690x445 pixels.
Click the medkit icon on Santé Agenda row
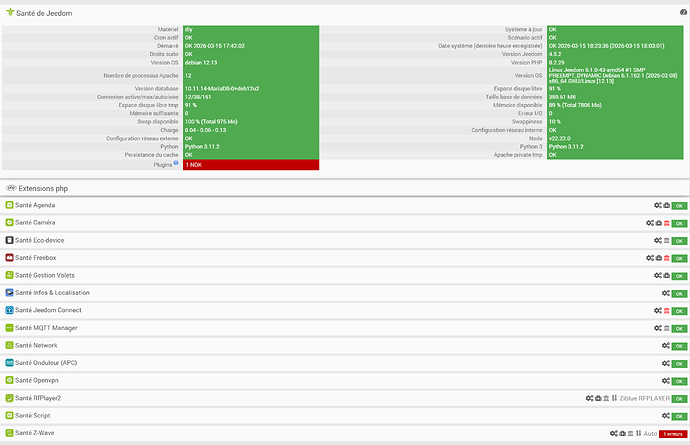[x=667, y=206]
